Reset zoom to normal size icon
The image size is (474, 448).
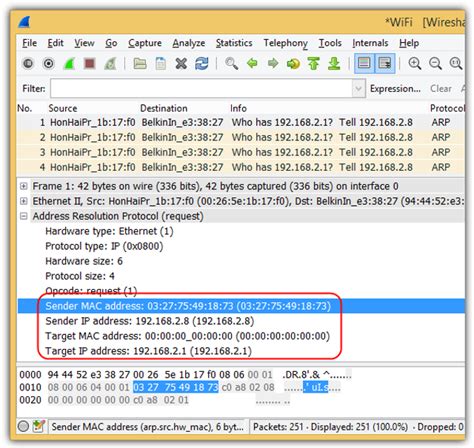(456, 63)
